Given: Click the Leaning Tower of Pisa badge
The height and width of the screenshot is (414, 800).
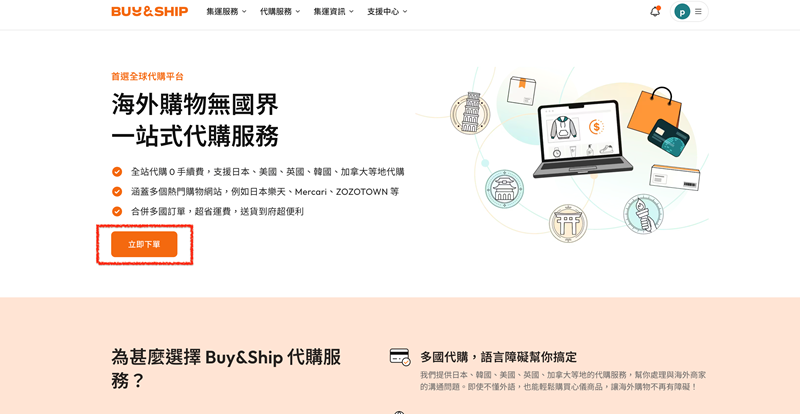Looking at the screenshot, I should point(470,113).
